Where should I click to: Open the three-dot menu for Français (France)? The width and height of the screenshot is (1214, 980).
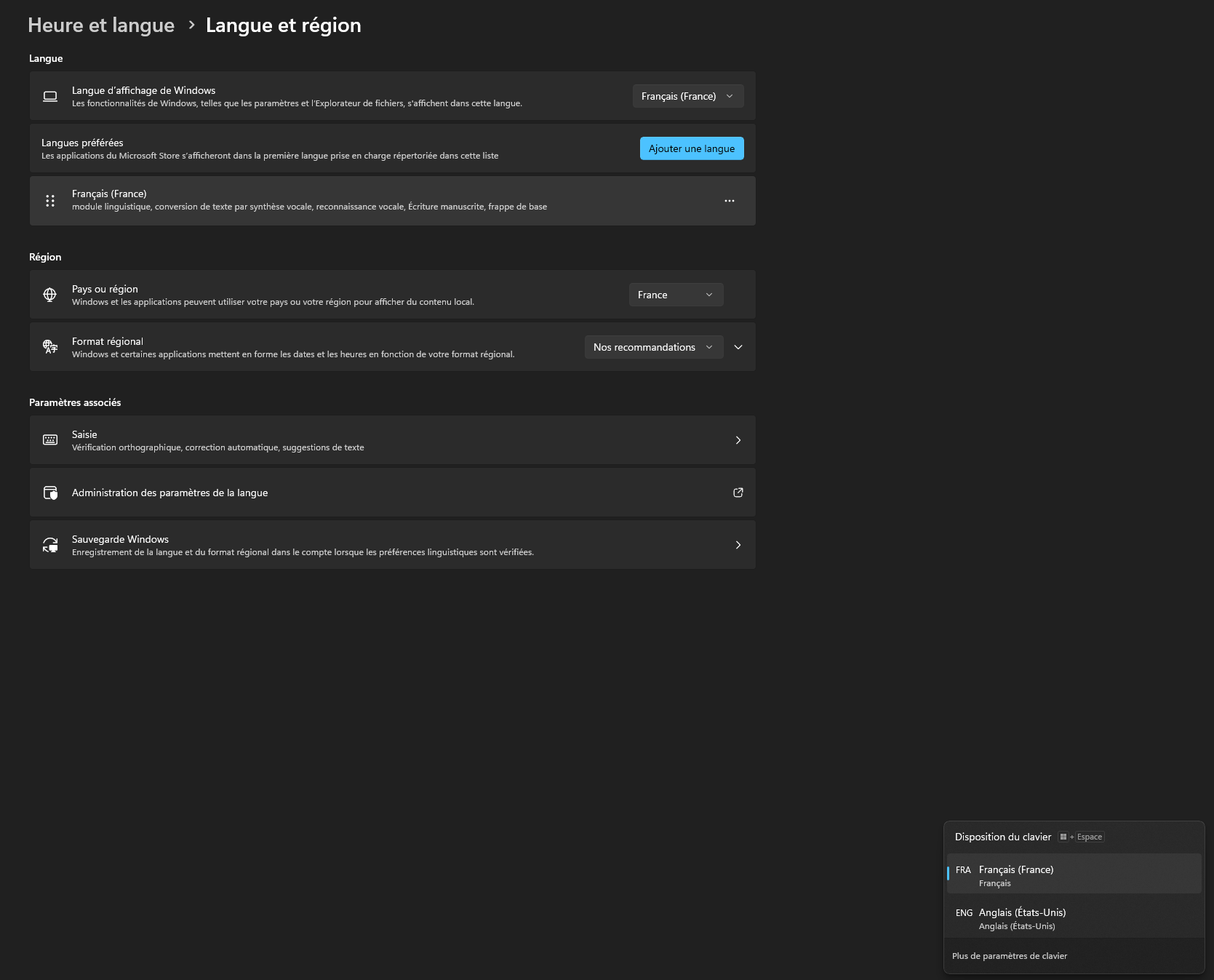pos(729,201)
